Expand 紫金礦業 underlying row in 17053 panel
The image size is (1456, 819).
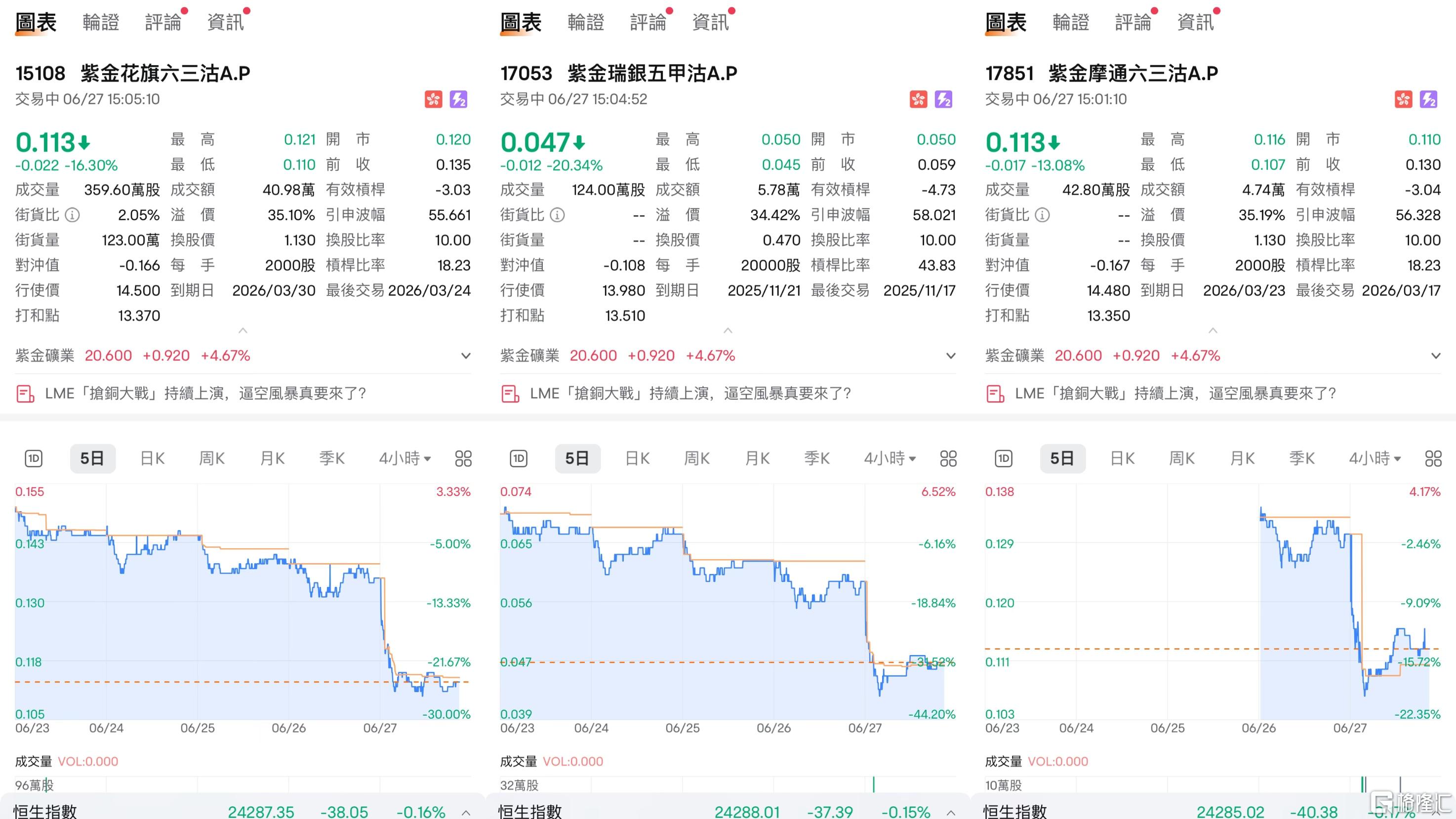point(951,356)
